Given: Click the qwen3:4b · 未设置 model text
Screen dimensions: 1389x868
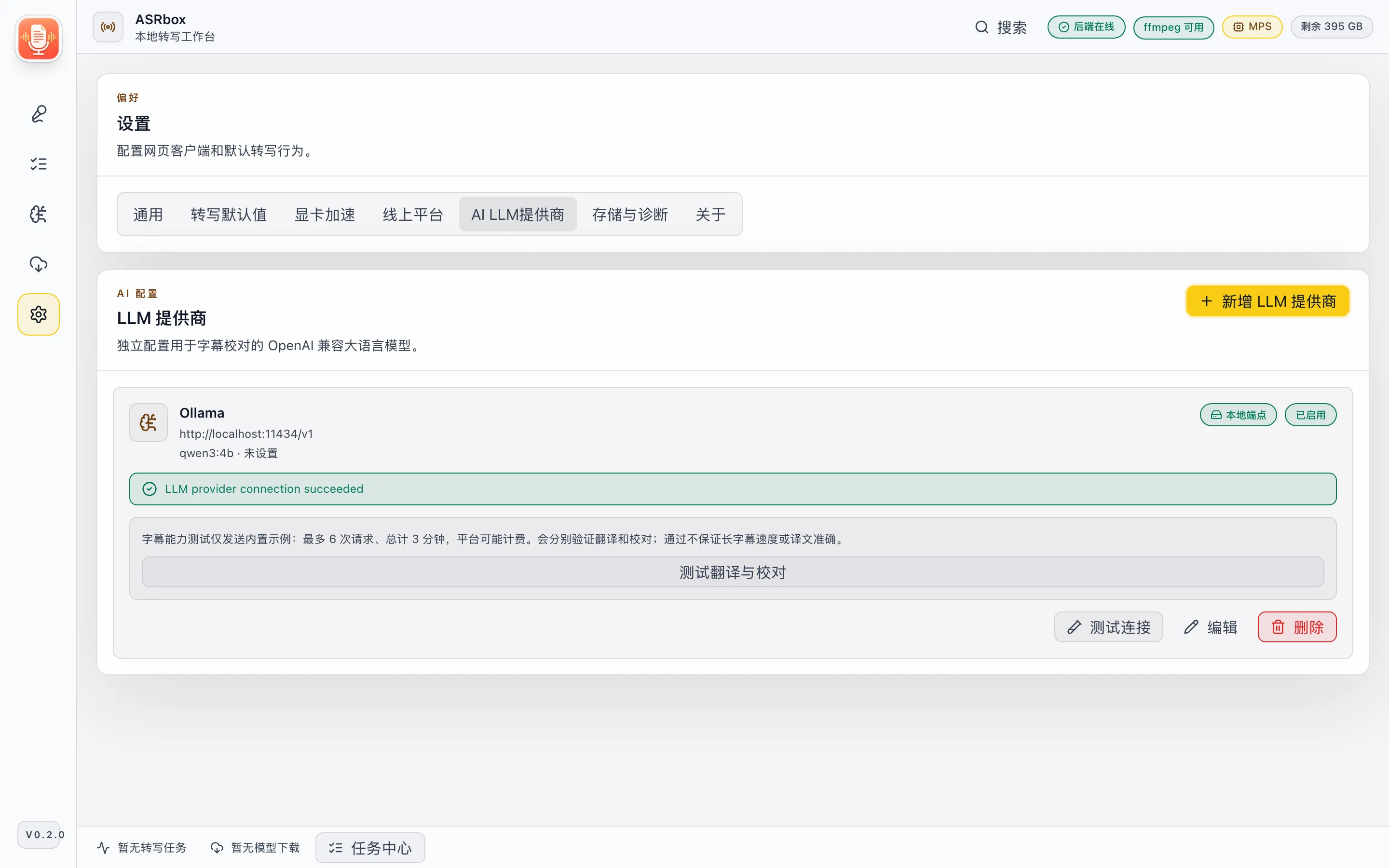Looking at the screenshot, I should [229, 453].
